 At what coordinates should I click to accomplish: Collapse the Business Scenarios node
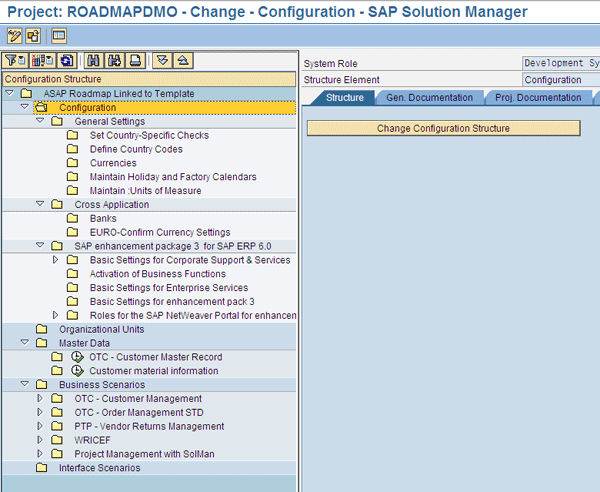pos(25,383)
